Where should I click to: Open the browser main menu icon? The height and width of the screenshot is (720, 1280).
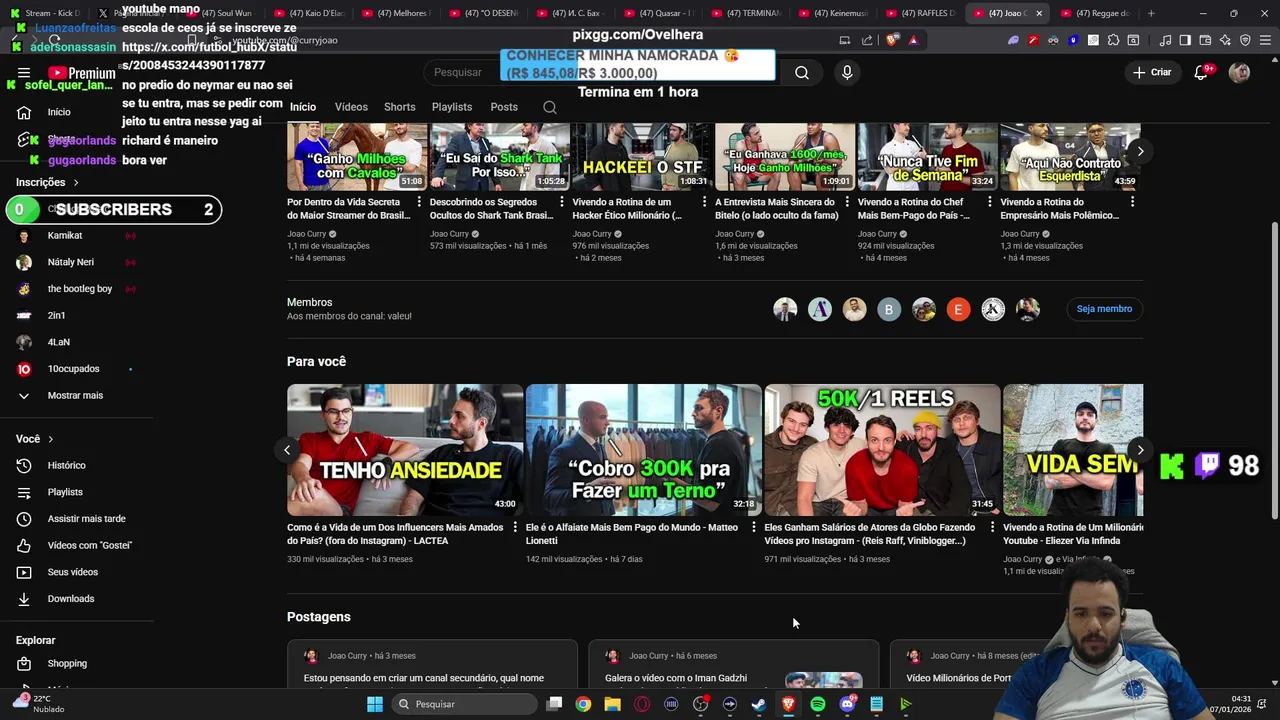pos(1265,40)
